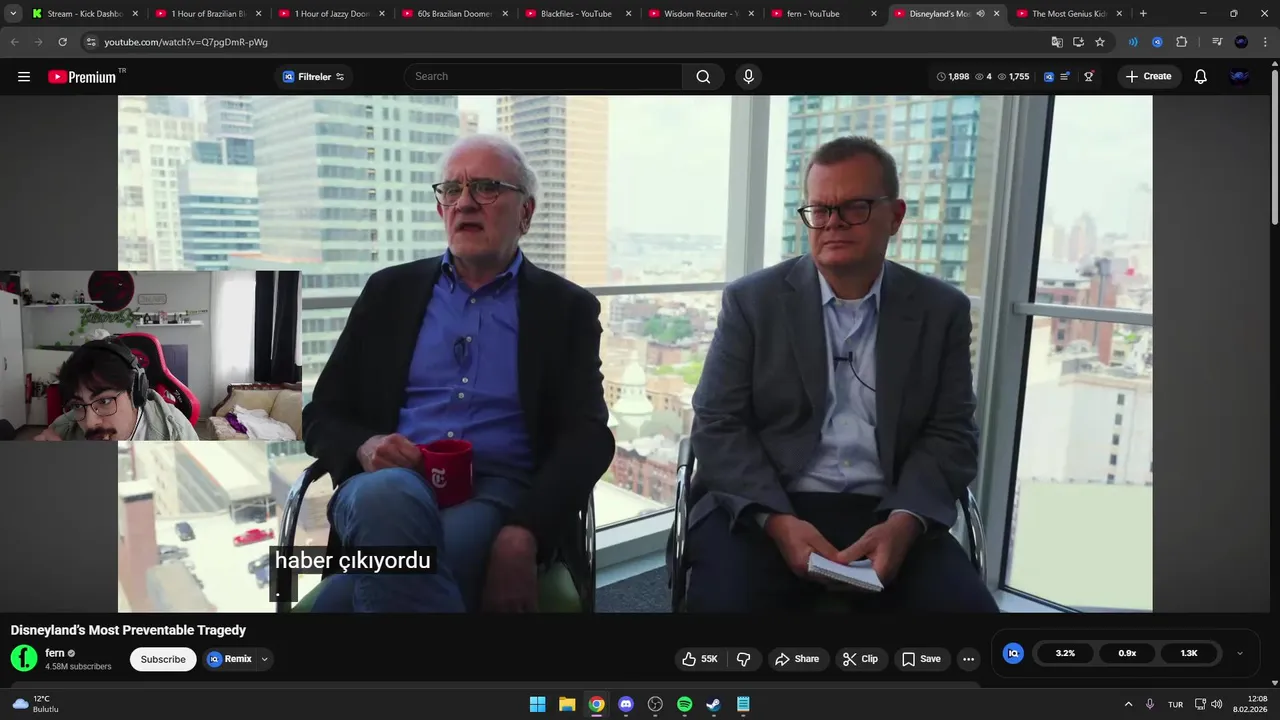Open Steam from the taskbar
Screen dimensions: 1280x720
(713, 704)
